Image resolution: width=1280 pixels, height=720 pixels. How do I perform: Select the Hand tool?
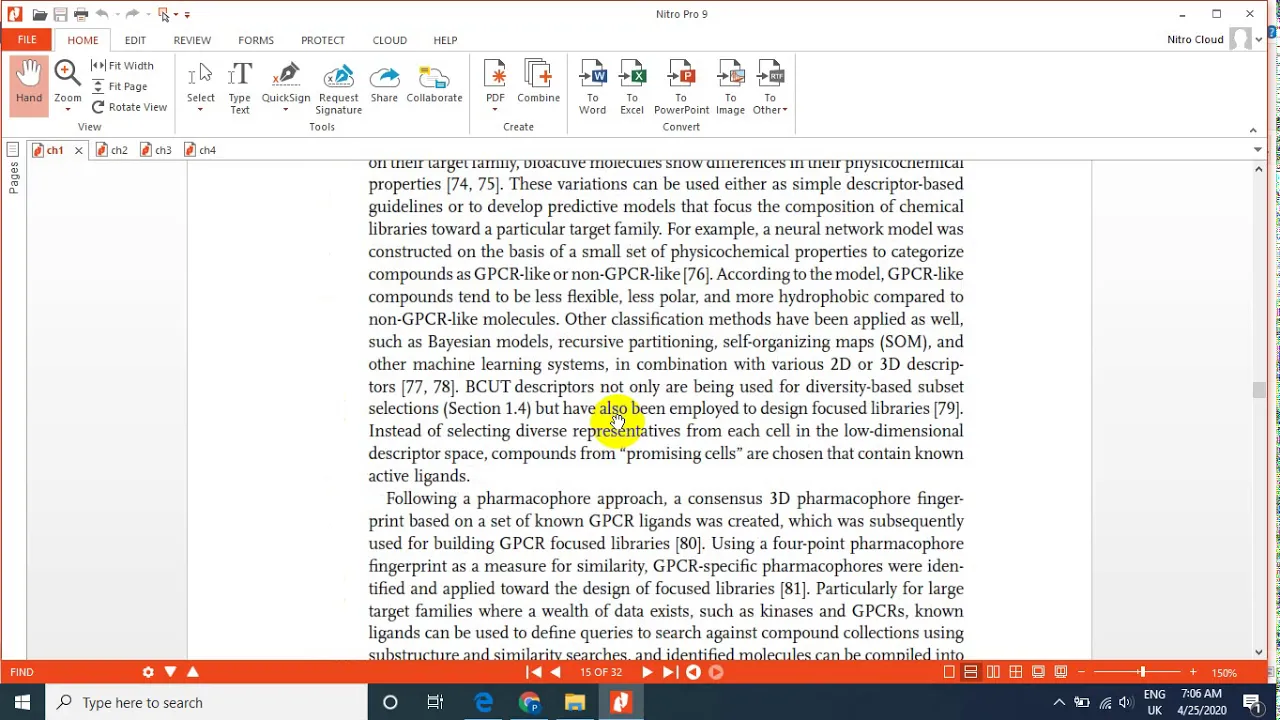[x=29, y=84]
